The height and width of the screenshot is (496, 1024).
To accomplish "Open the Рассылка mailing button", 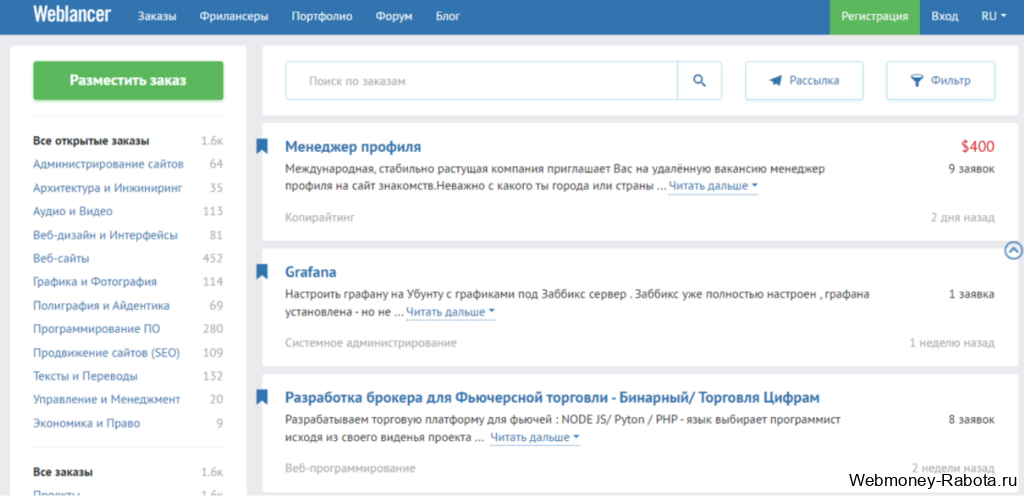I will 804,80.
